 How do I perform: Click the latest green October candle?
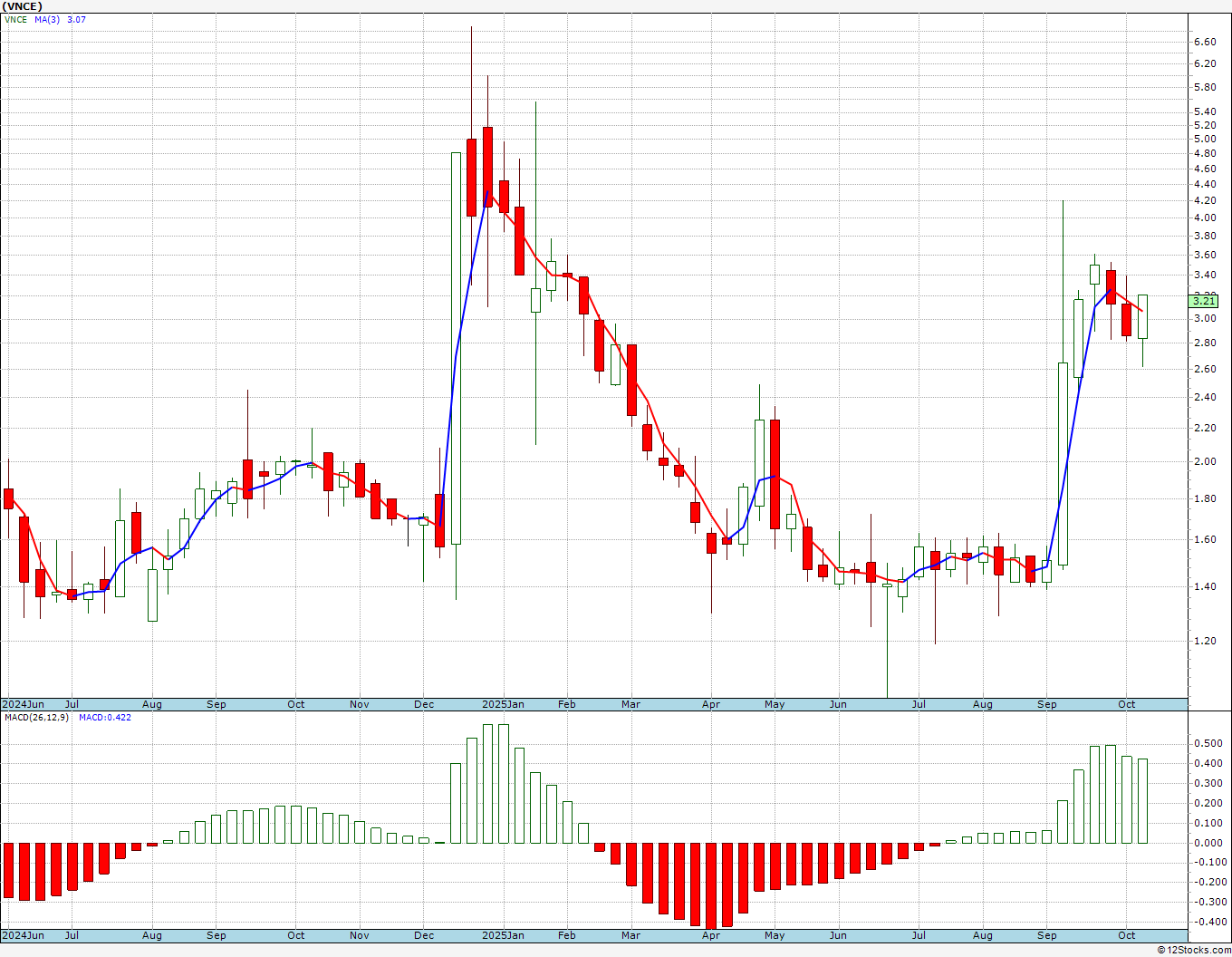click(x=1142, y=316)
